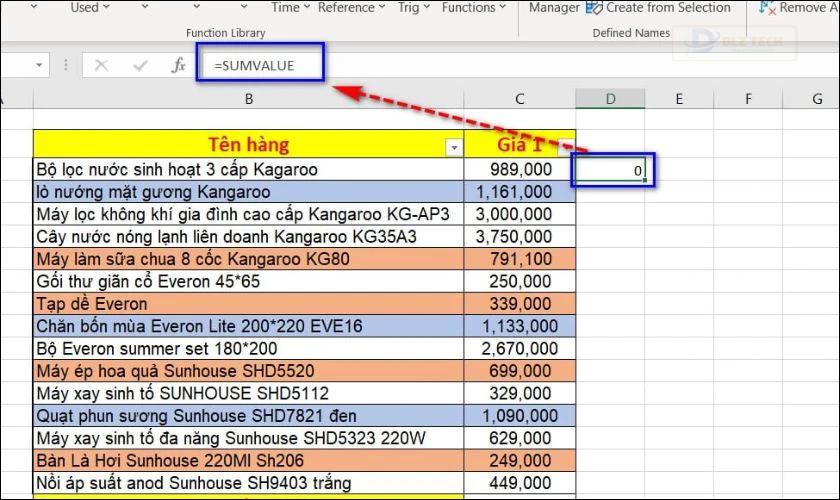The height and width of the screenshot is (500, 840).
Task: Select column F header
Action: pos(748,99)
